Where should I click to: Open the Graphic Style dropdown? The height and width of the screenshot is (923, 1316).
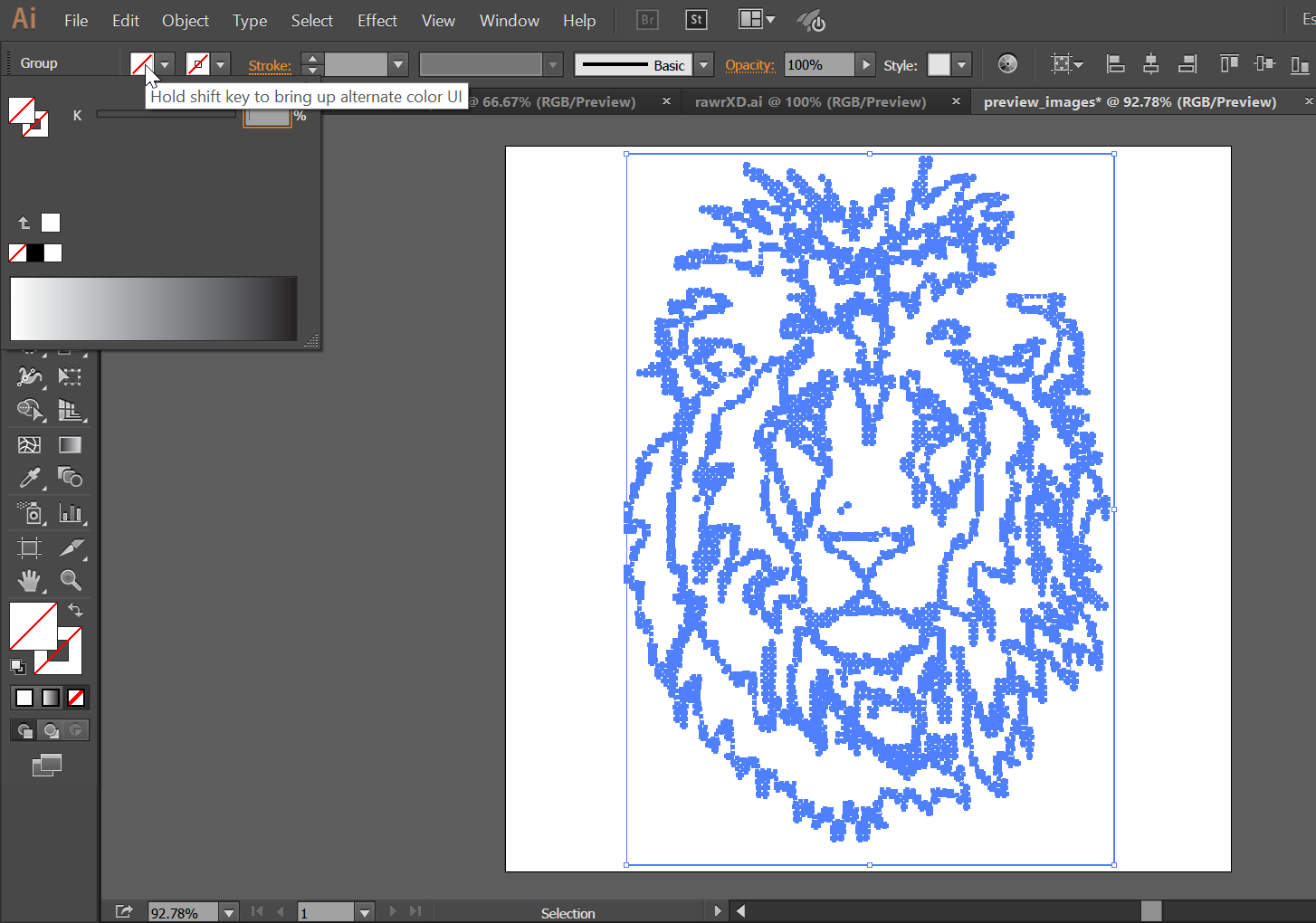point(962,64)
